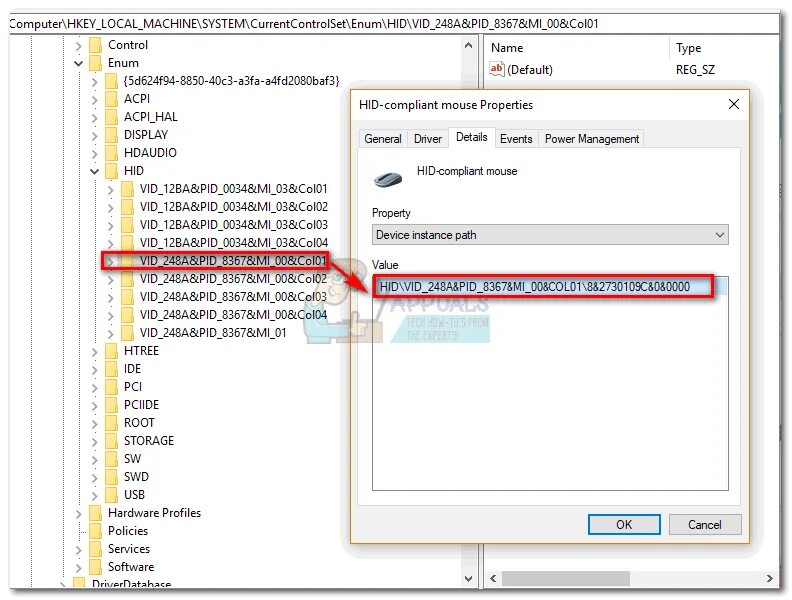
Task: Click the HID folder icon
Action: click(112, 171)
